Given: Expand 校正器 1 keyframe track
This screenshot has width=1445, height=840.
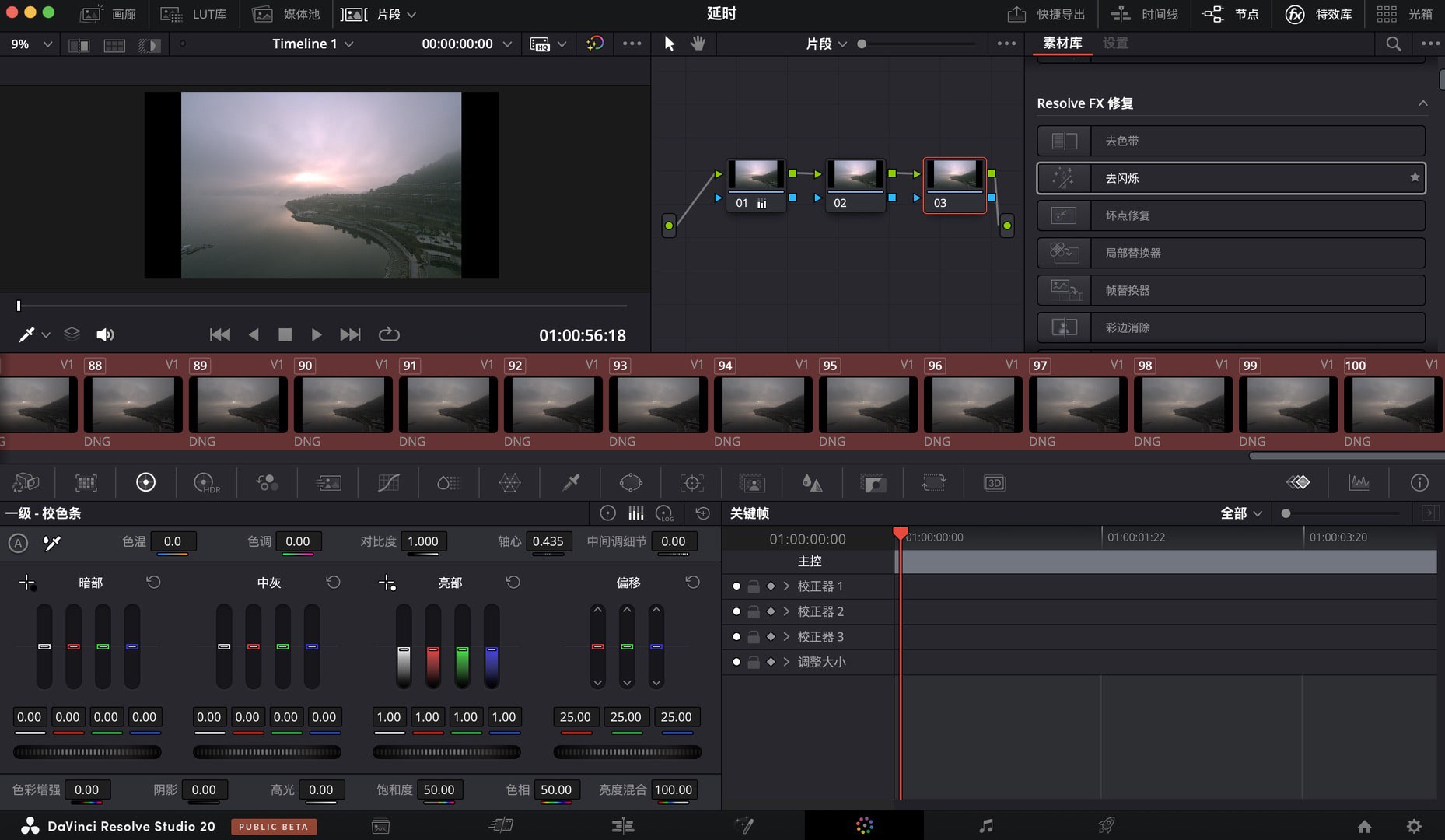Looking at the screenshot, I should (x=786, y=586).
